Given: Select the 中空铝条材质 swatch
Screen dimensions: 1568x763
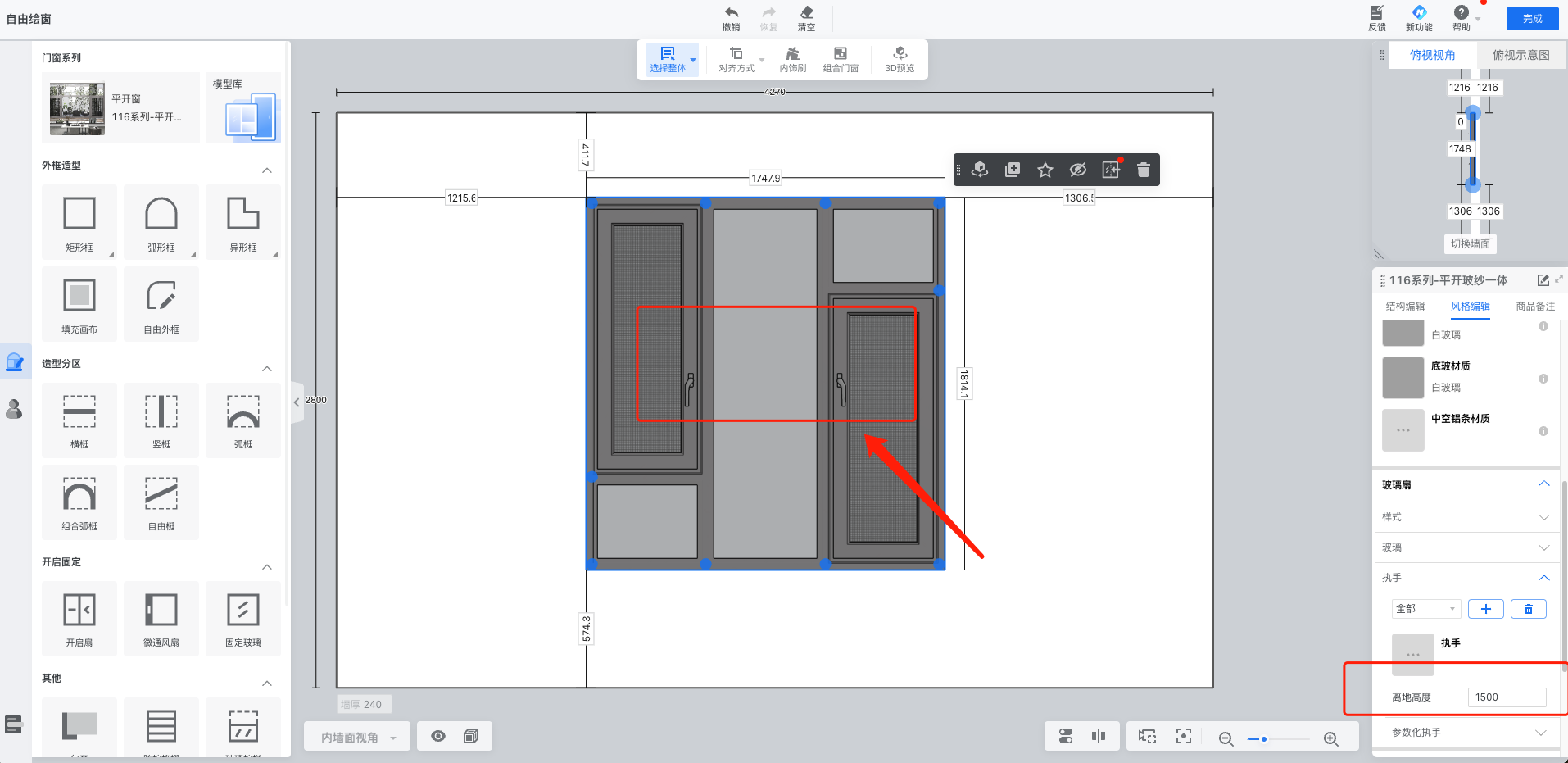Looking at the screenshot, I should (1403, 430).
